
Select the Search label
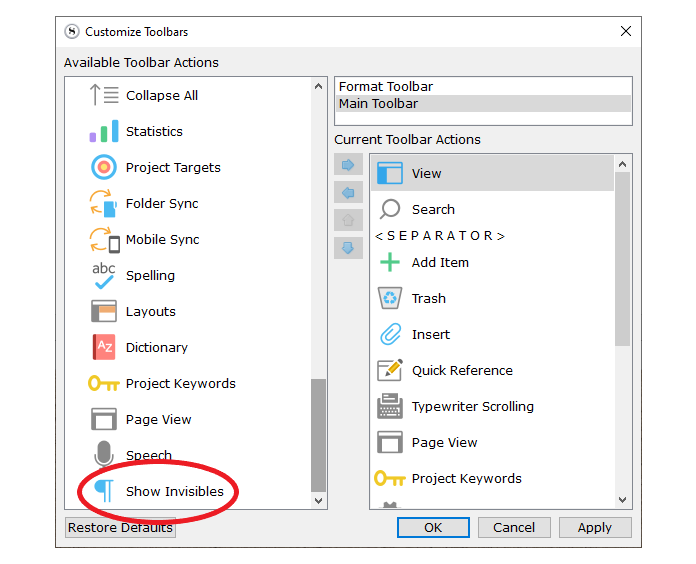[433, 209]
